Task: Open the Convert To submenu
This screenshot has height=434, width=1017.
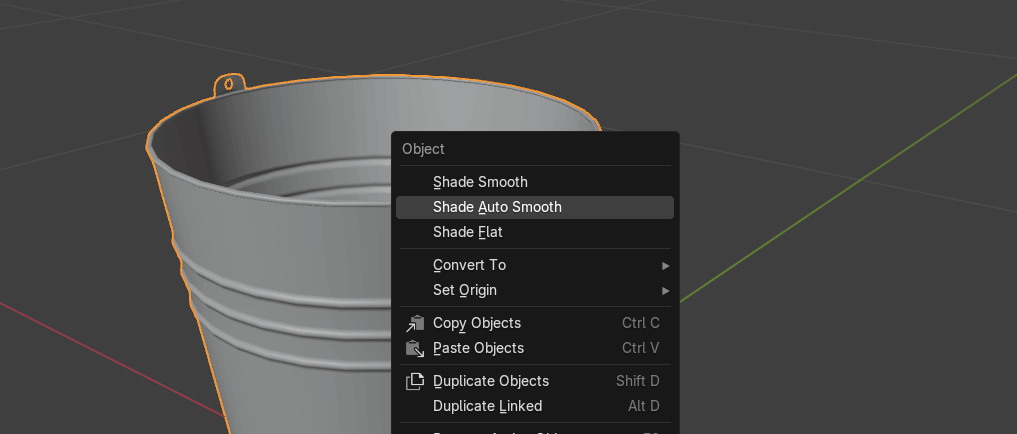Action: tap(469, 265)
